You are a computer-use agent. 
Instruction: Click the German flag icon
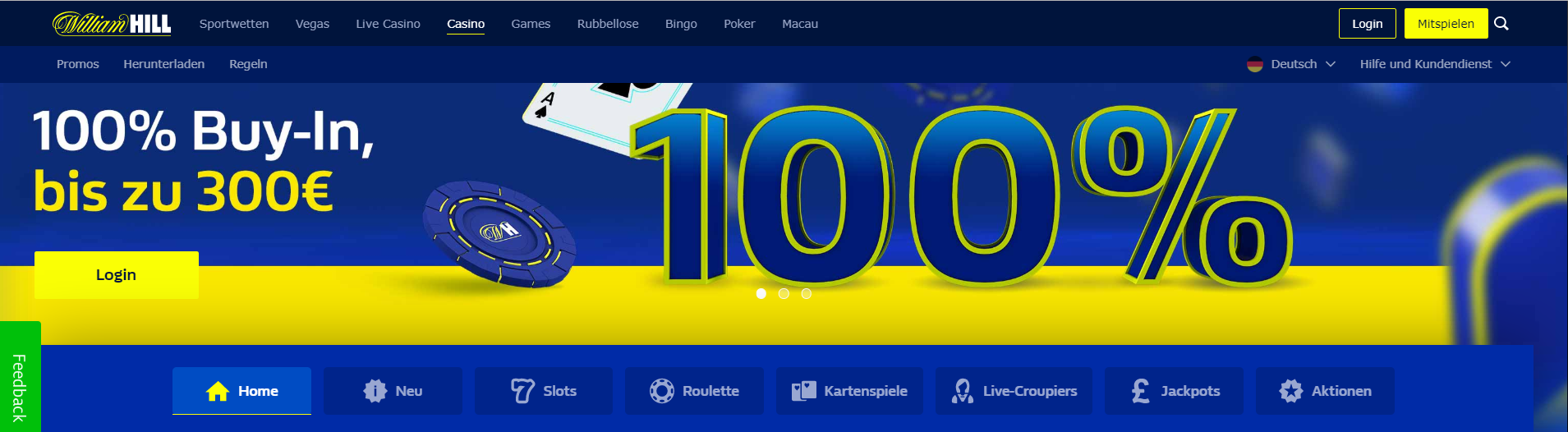tap(1254, 64)
